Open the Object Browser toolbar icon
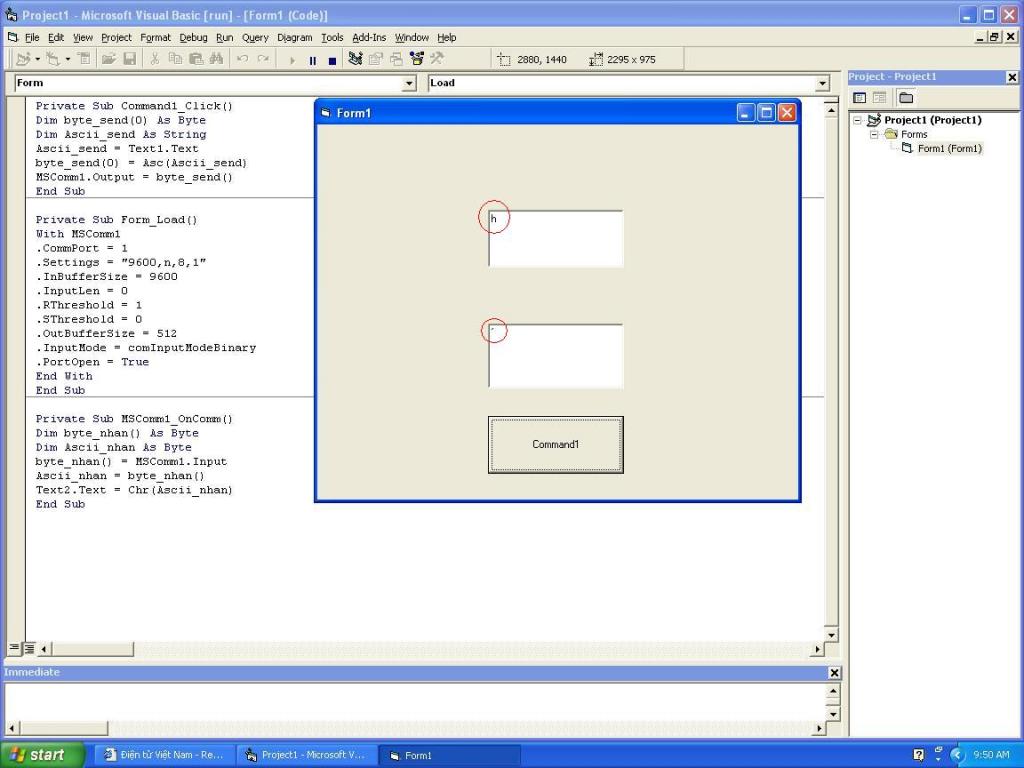Viewport: 1024px width, 768px height. pyautogui.click(x=416, y=59)
